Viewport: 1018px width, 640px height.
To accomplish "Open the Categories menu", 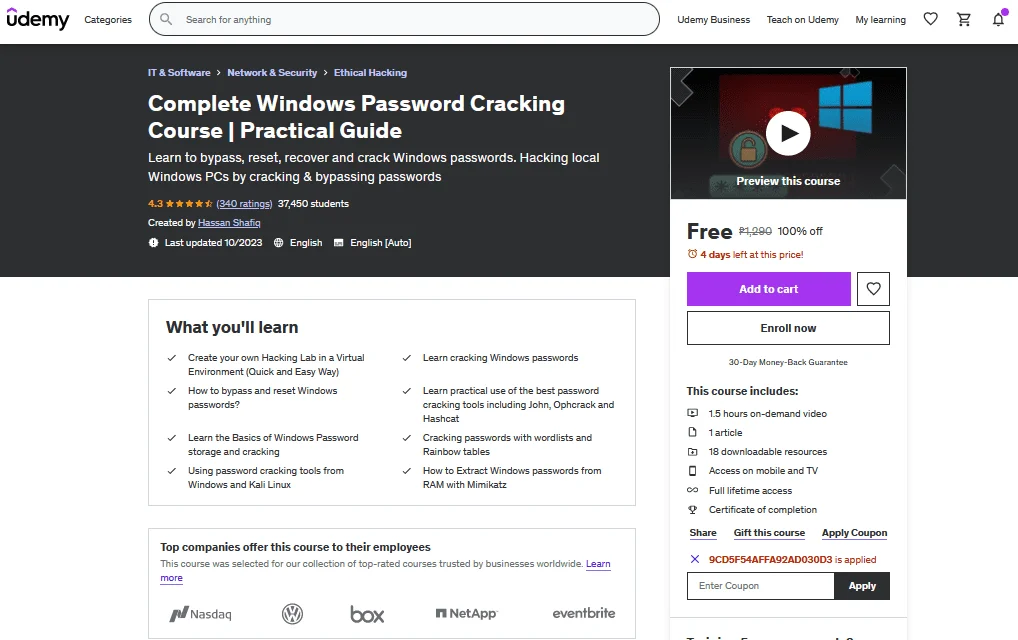I will (108, 19).
